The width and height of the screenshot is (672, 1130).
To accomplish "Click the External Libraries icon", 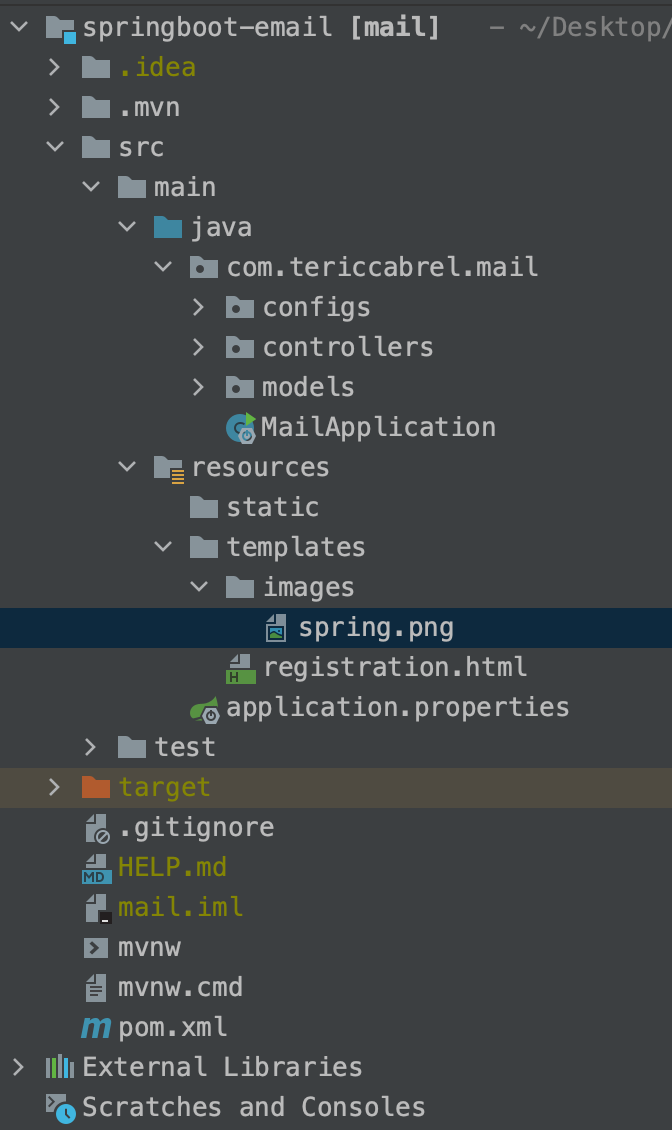I will 60,1067.
